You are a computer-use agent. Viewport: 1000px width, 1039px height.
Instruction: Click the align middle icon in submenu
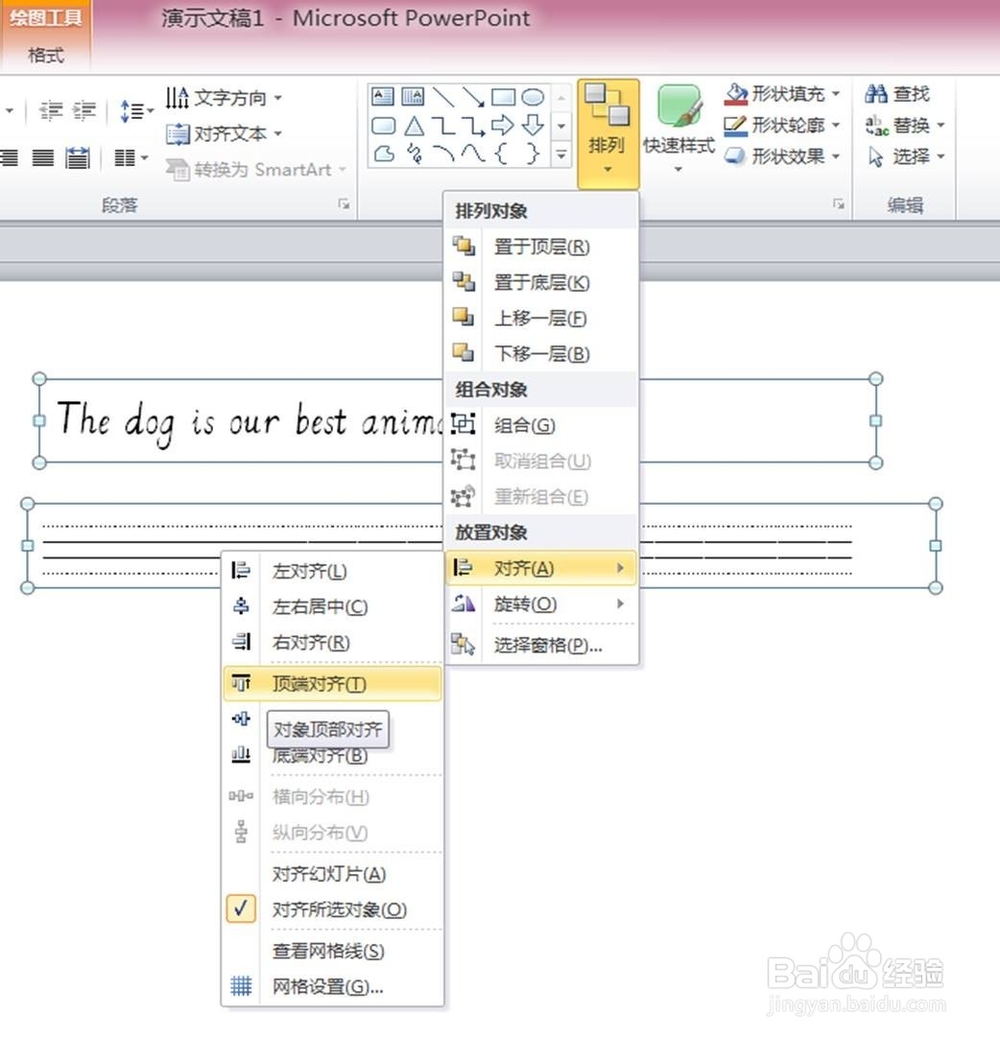coord(241,719)
